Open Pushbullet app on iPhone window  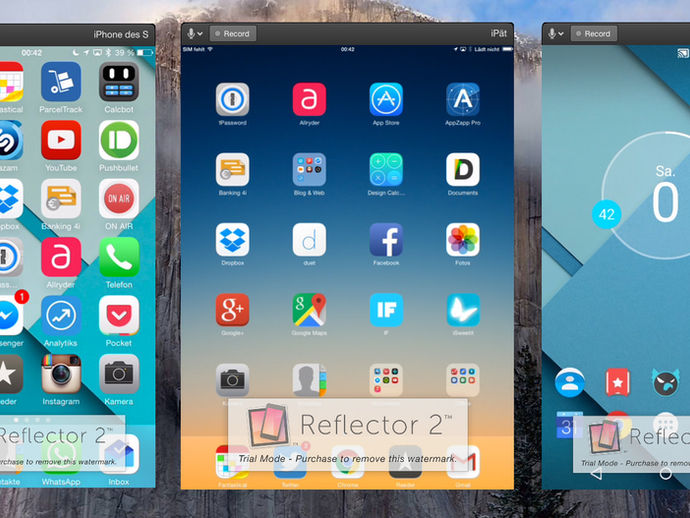coord(119,140)
